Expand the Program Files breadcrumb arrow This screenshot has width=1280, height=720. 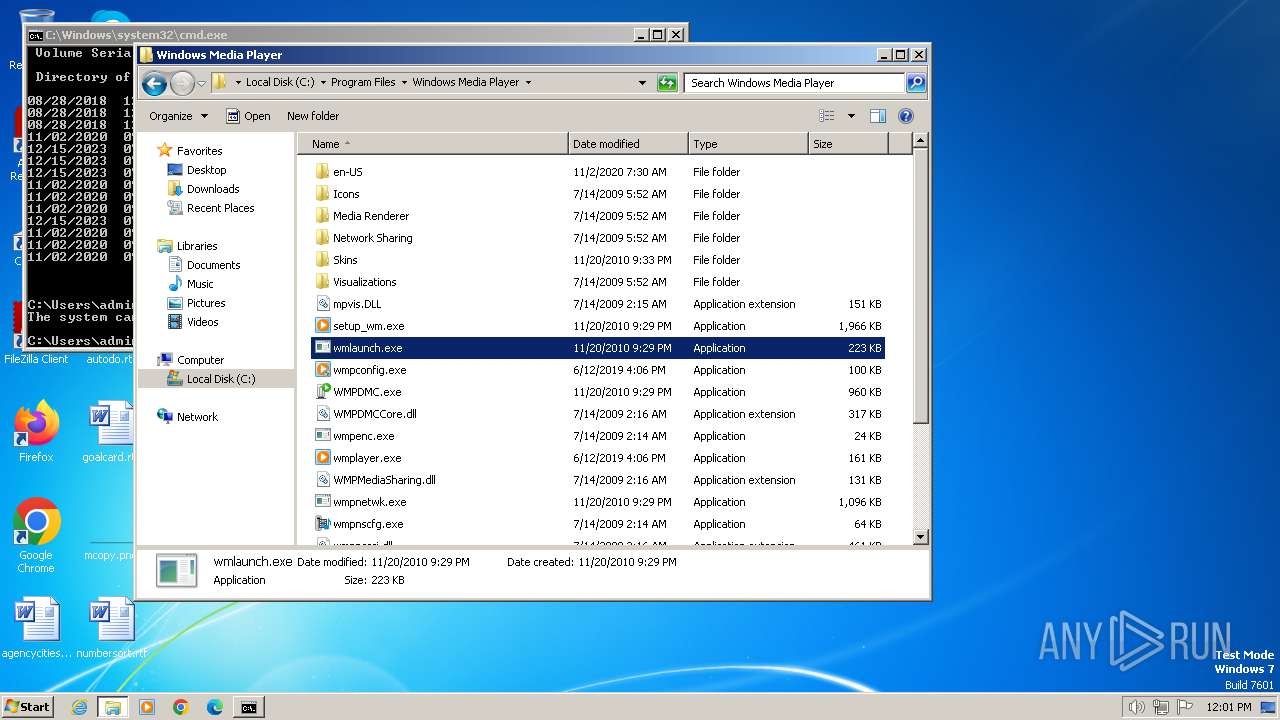coord(404,83)
